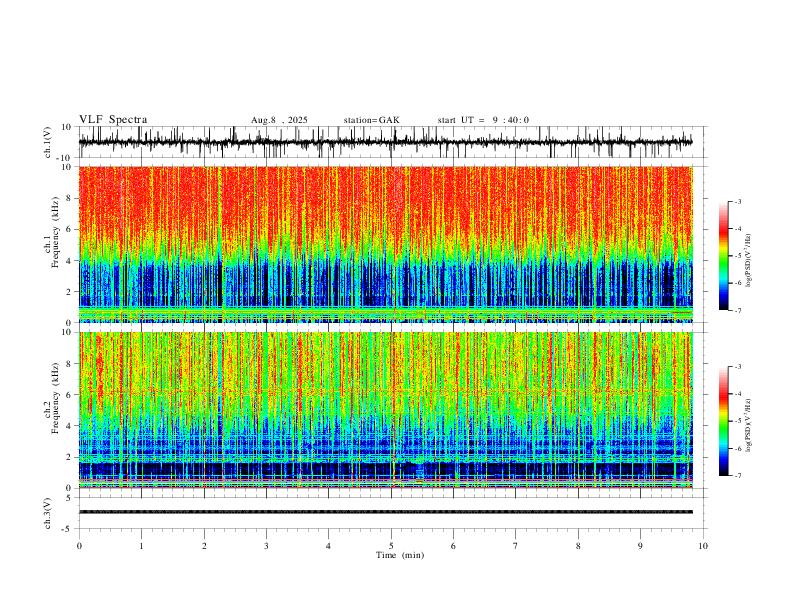Click the "-3" tick on ch.2 color bar

tap(738, 367)
